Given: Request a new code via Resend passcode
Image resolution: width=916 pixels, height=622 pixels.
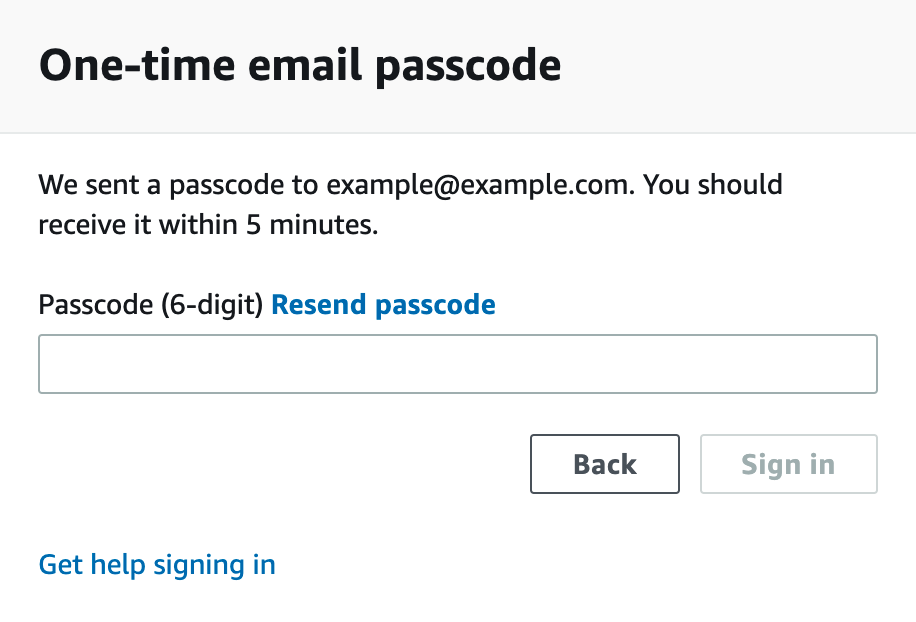Looking at the screenshot, I should point(383,305).
